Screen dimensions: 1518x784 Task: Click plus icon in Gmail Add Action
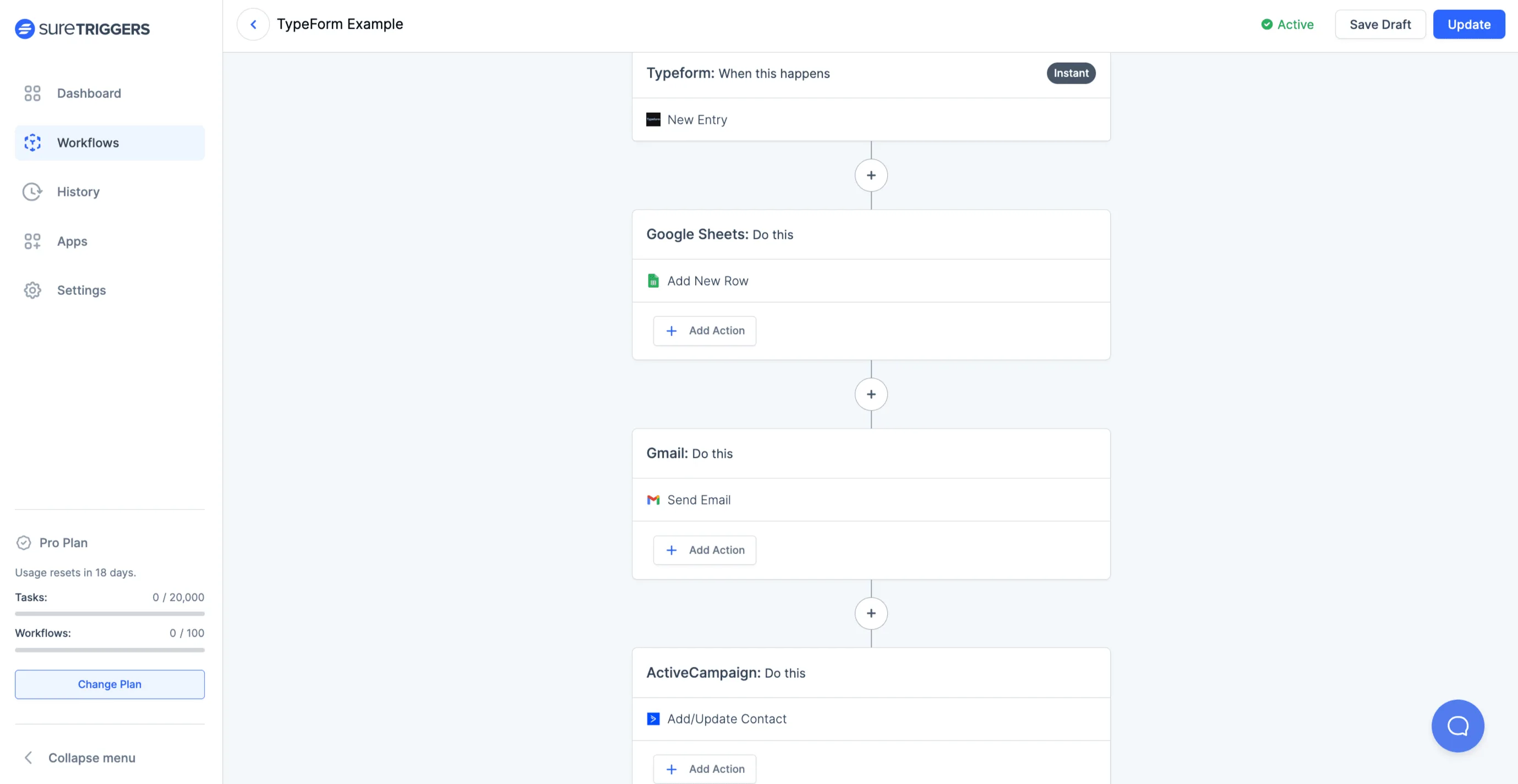coord(671,550)
